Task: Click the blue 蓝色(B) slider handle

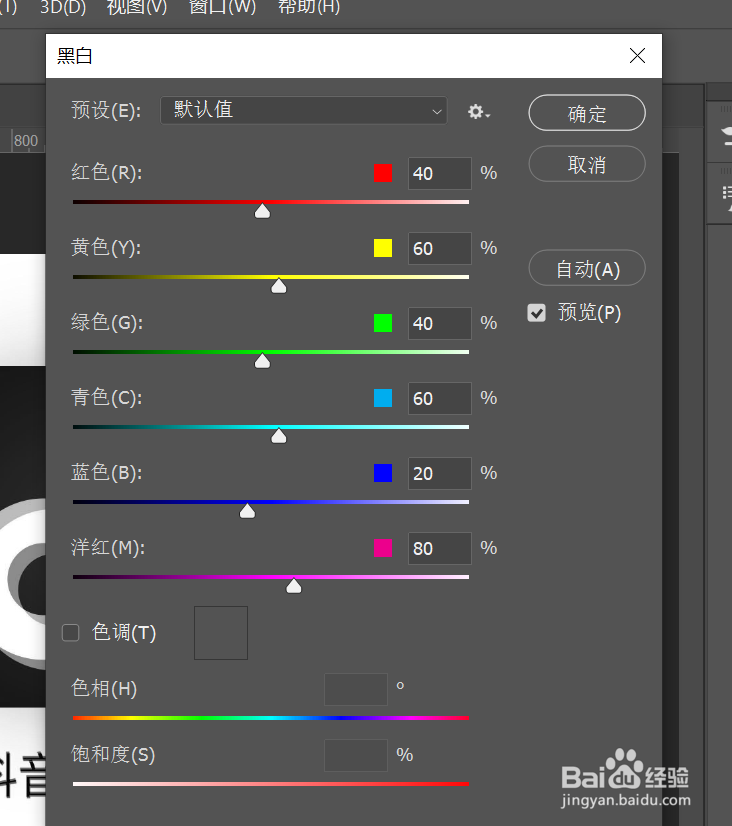Action: [247, 511]
